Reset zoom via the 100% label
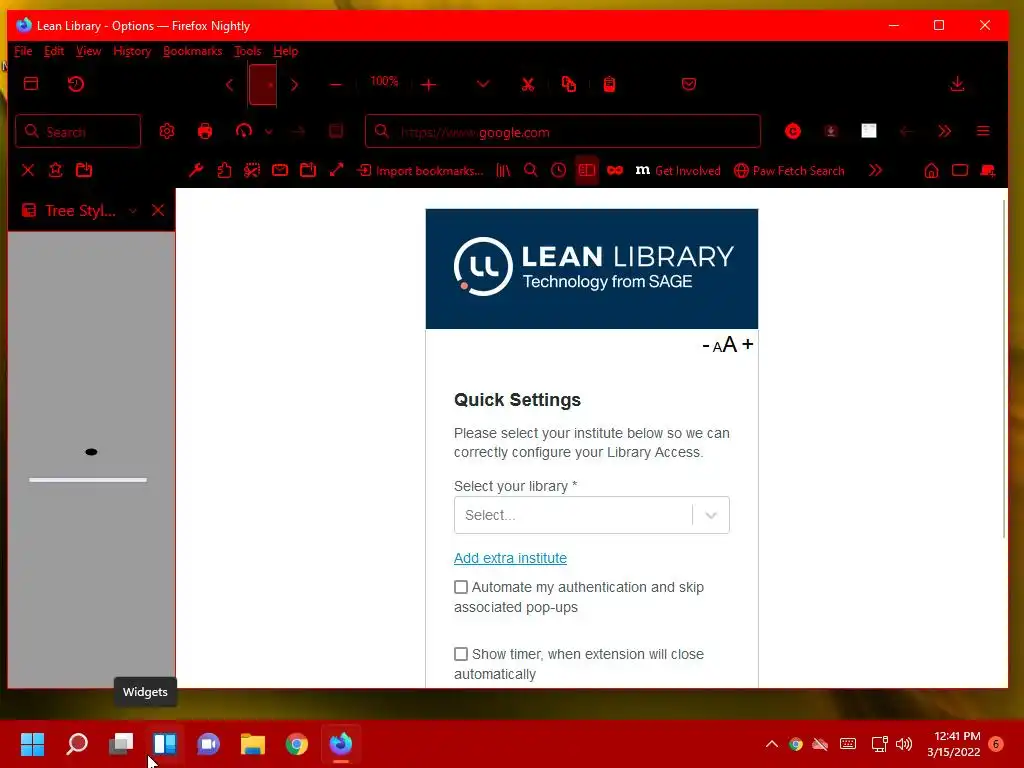Image resolution: width=1024 pixels, height=768 pixels. coord(384,82)
